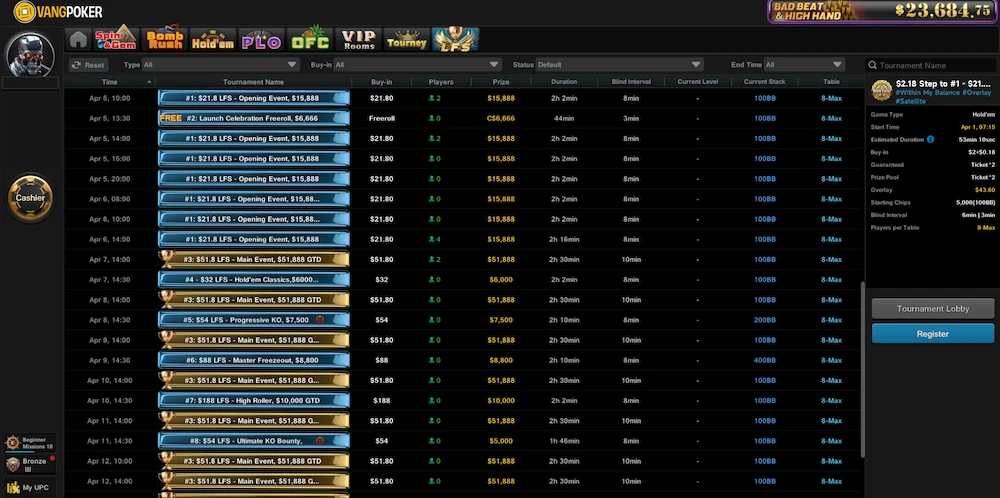Open the VIP Rooms tab
This screenshot has width=1000, height=498.
tap(358, 40)
